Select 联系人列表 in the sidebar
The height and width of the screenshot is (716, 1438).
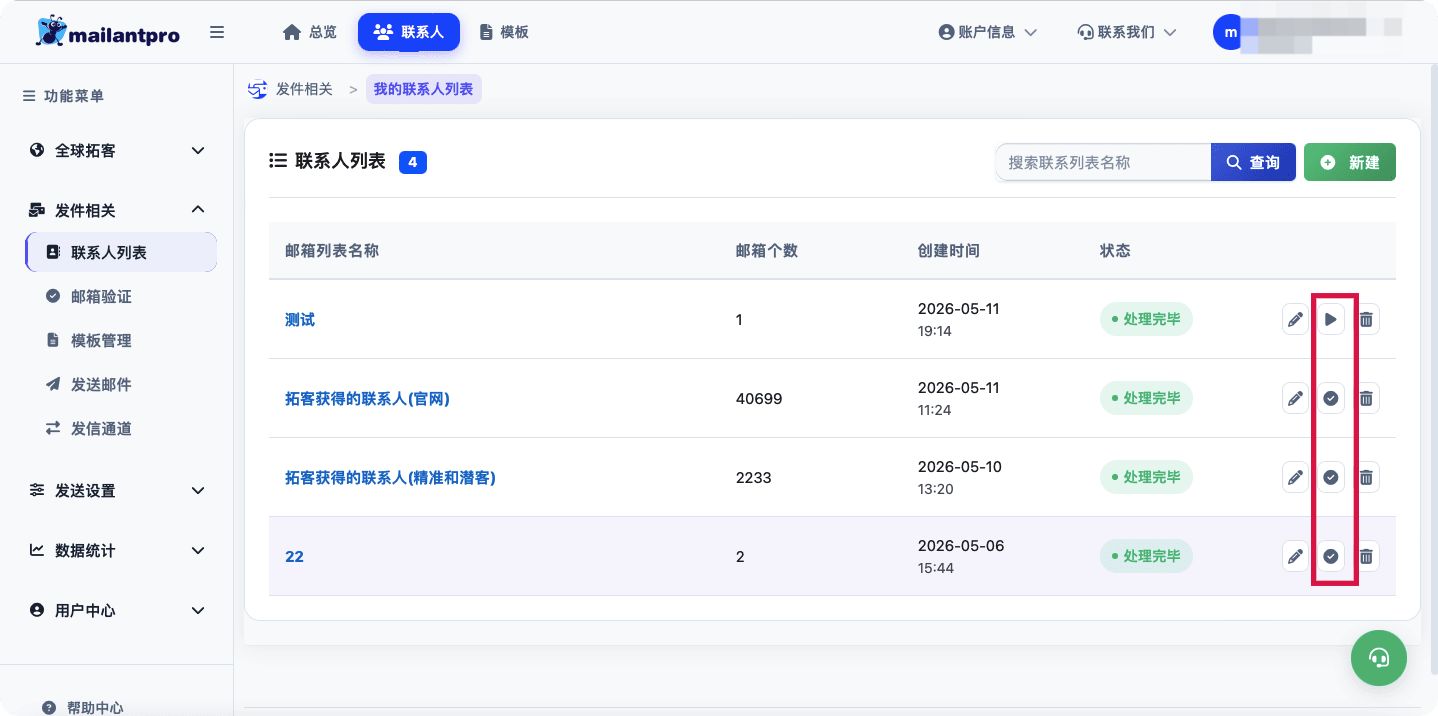point(121,252)
